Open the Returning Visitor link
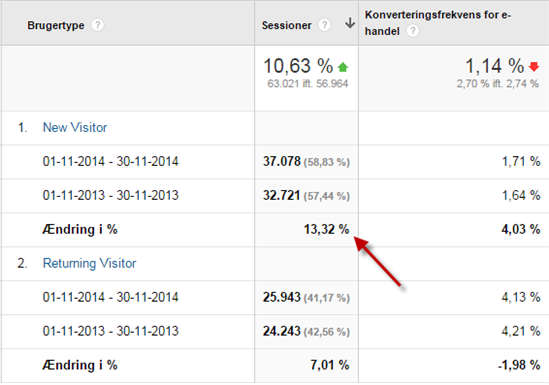 point(89,263)
